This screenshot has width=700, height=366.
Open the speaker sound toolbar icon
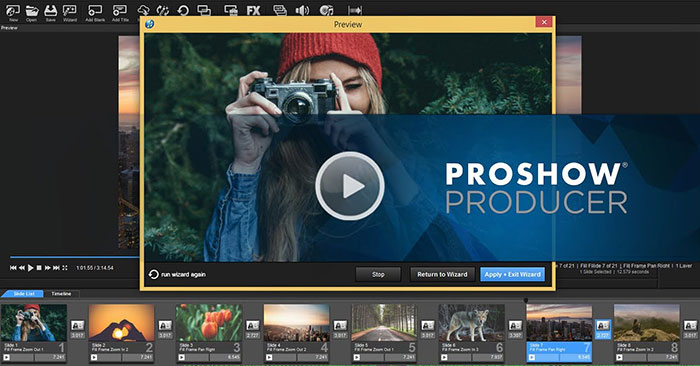click(302, 10)
